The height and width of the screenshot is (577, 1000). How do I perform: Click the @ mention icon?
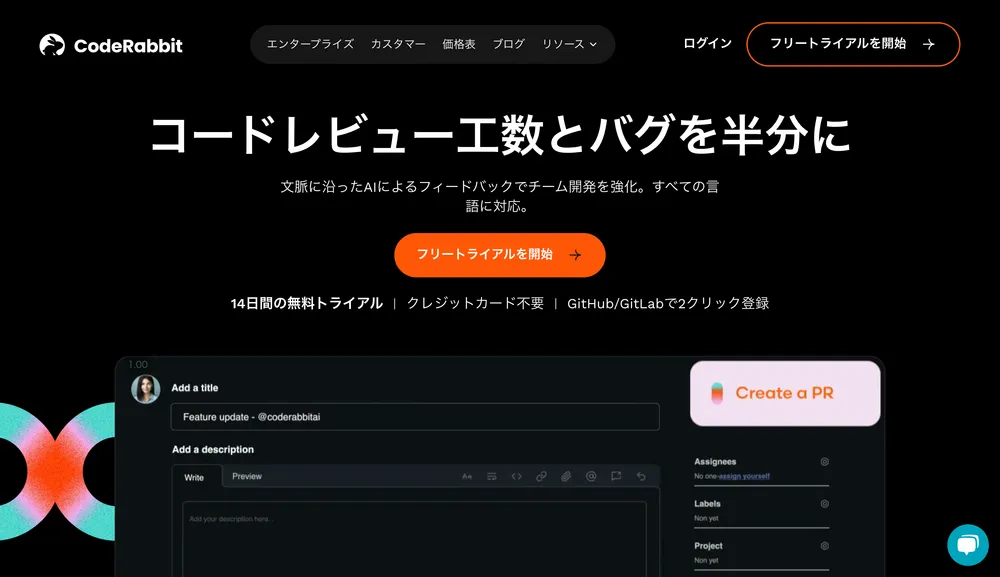591,477
